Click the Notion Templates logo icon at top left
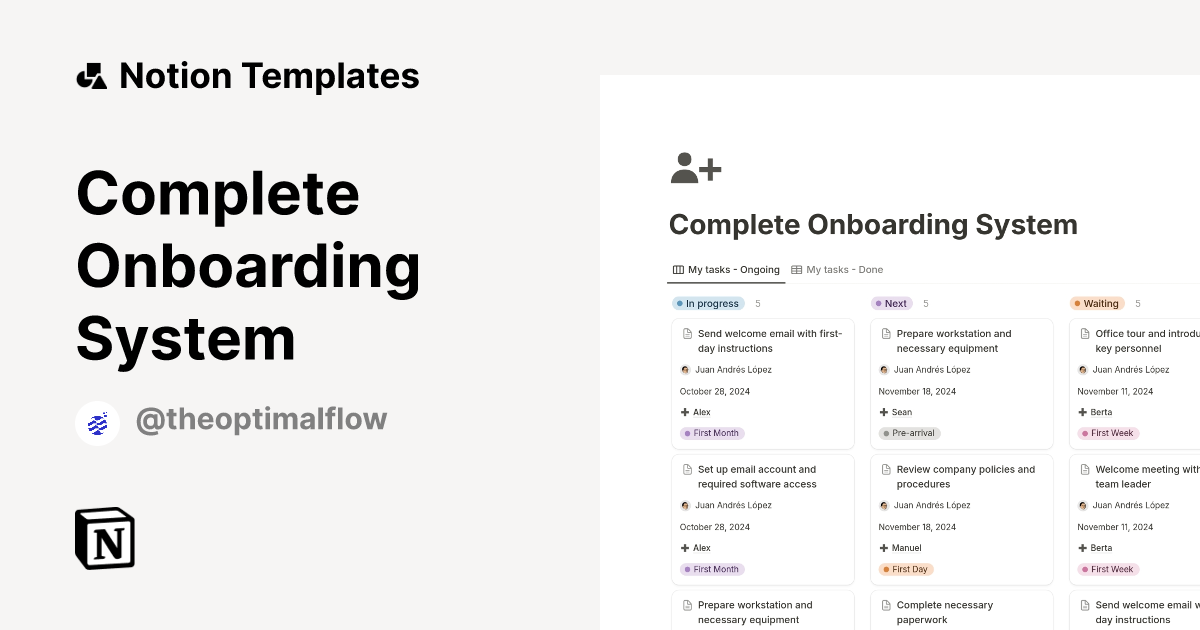The height and width of the screenshot is (630, 1200). [x=90, y=74]
